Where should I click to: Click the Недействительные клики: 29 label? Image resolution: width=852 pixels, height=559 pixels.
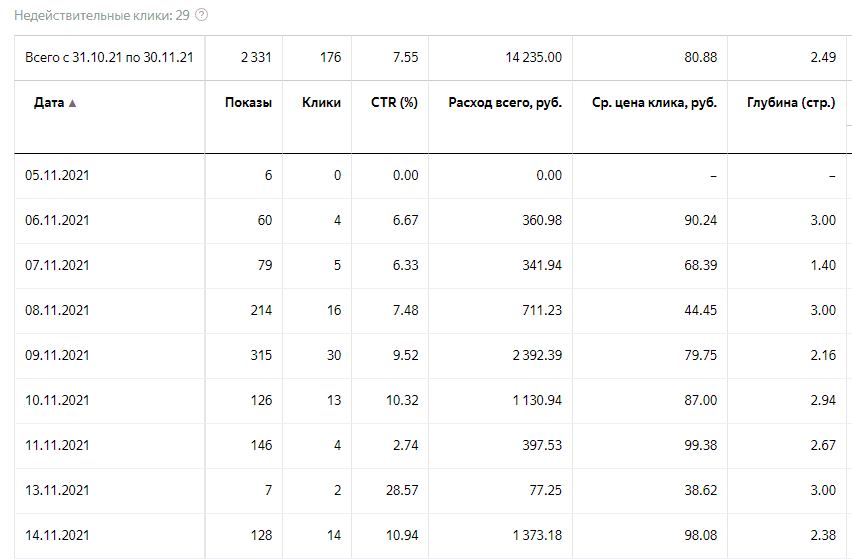[101, 15]
